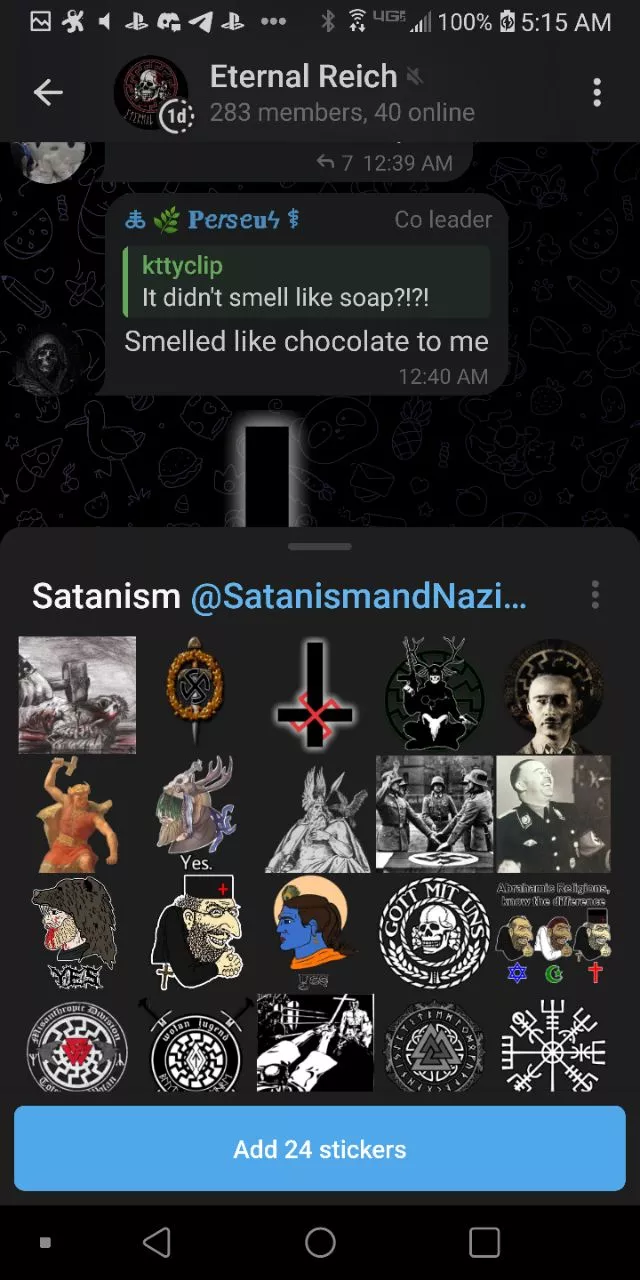Open the @SatanismandNazi… channel link

coord(359,596)
